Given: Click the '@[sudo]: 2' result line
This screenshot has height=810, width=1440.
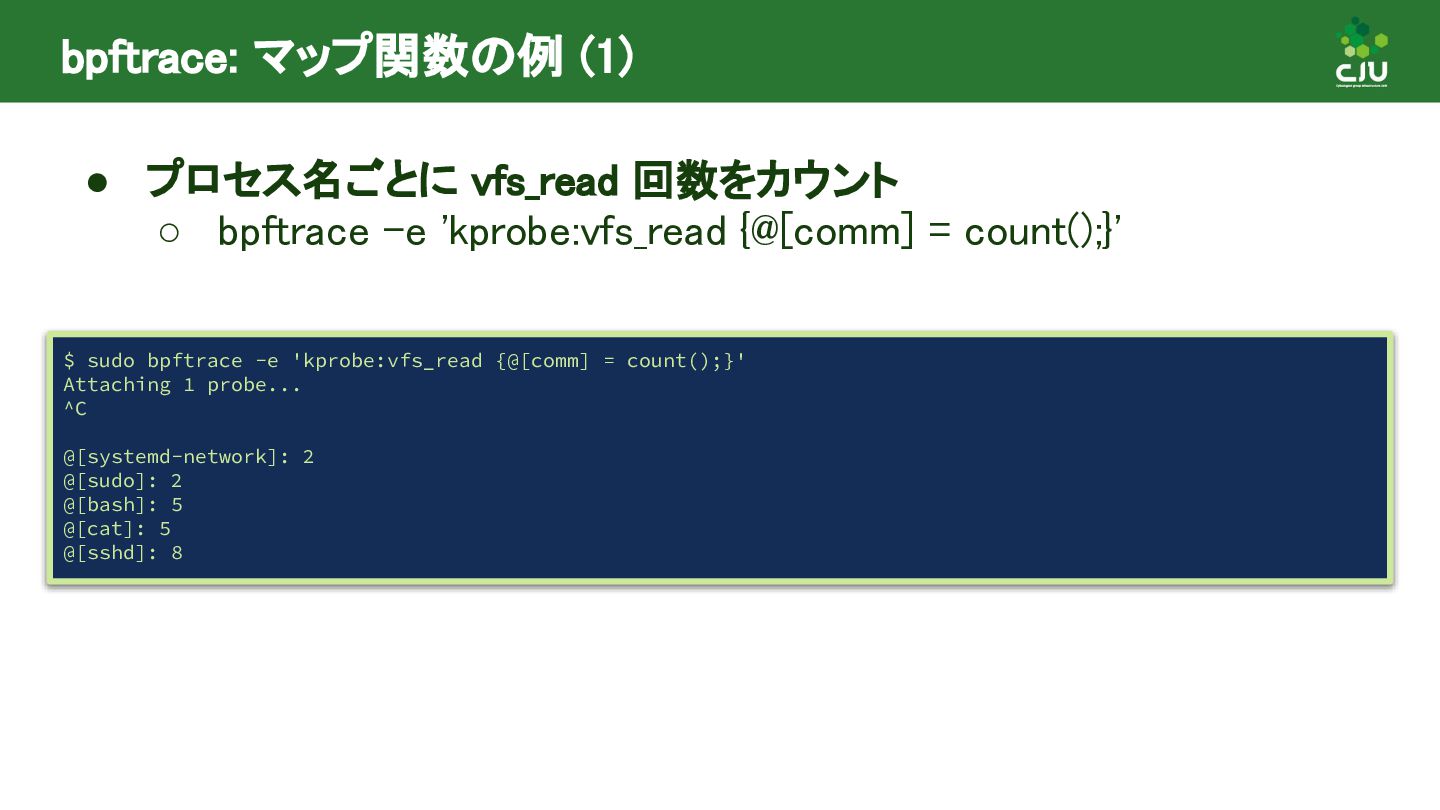Looking at the screenshot, I should click(x=123, y=481).
